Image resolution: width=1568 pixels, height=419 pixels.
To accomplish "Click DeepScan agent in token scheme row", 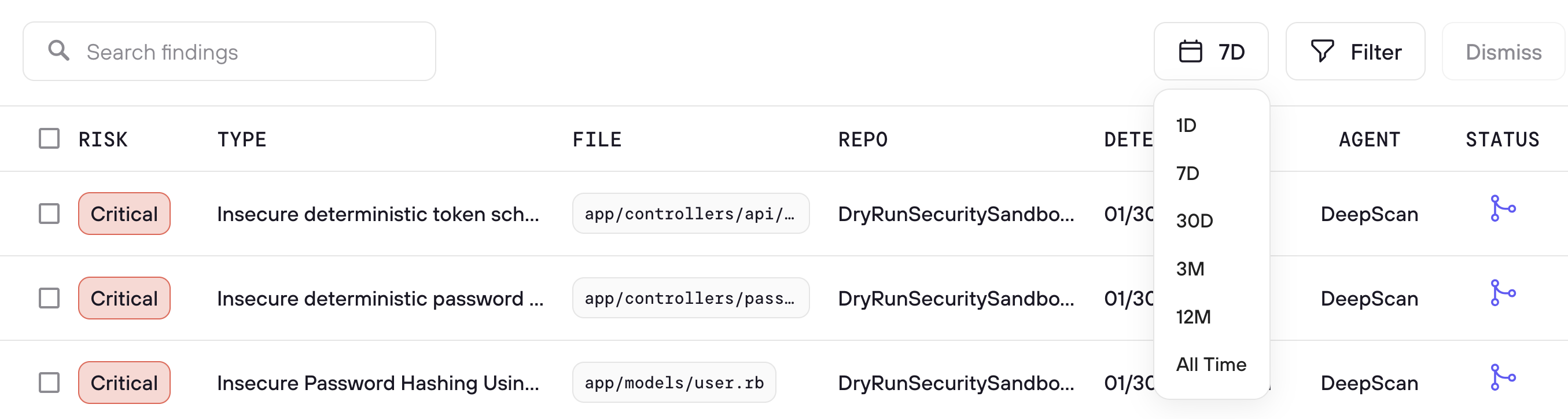I will click(x=1369, y=214).
